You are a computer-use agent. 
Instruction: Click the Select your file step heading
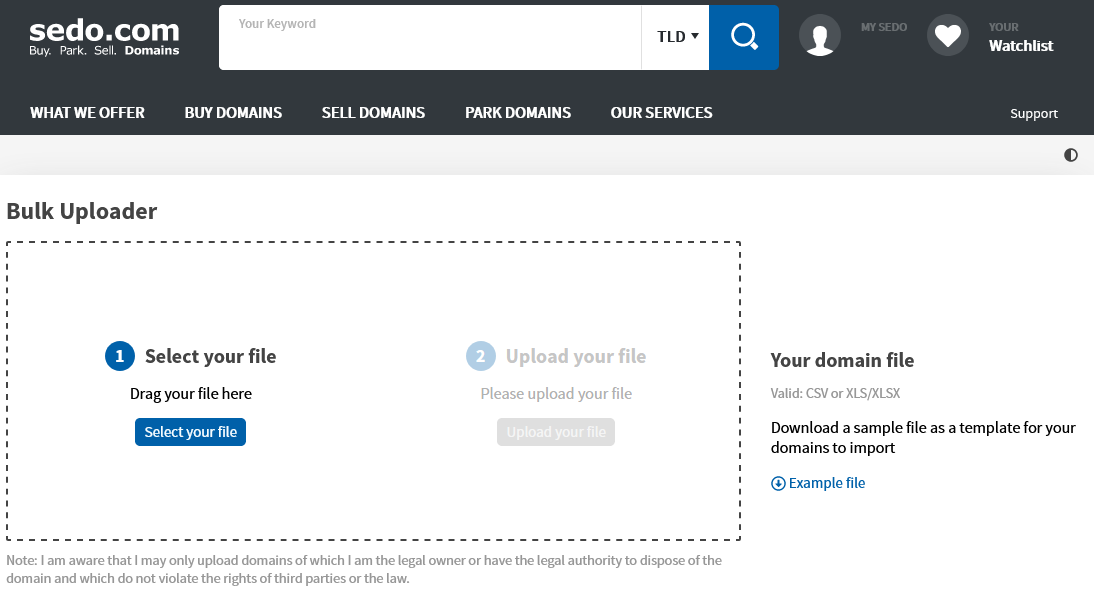click(211, 356)
